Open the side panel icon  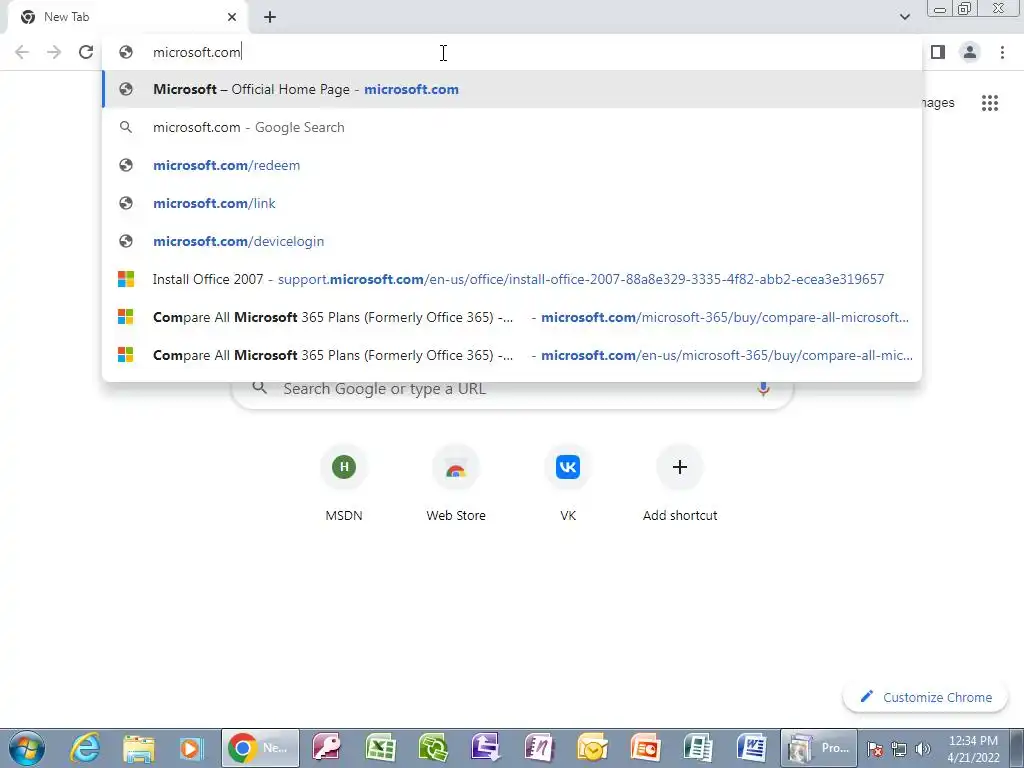938,52
